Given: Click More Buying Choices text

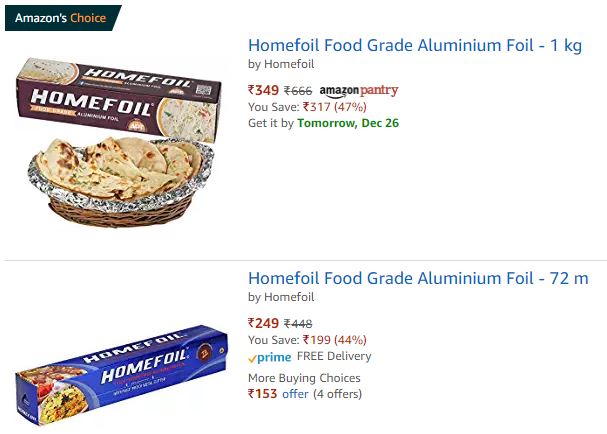Looking at the screenshot, I should (x=304, y=378).
